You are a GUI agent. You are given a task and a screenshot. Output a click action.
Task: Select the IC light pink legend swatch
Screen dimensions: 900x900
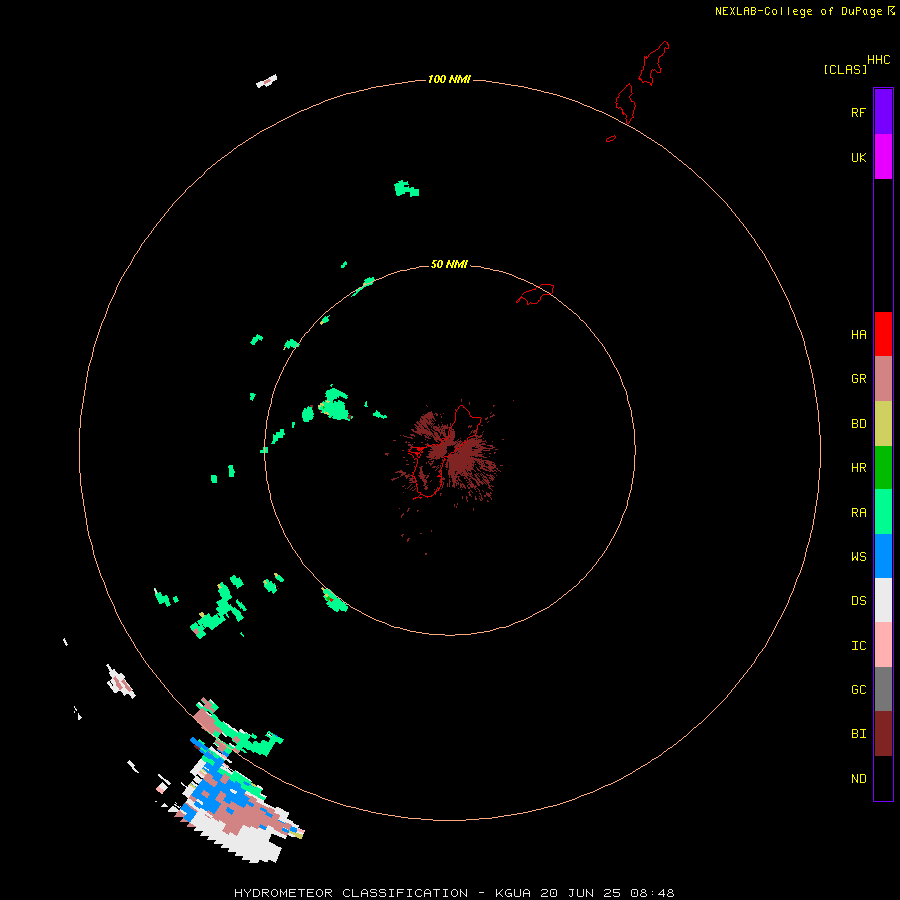pos(883,645)
